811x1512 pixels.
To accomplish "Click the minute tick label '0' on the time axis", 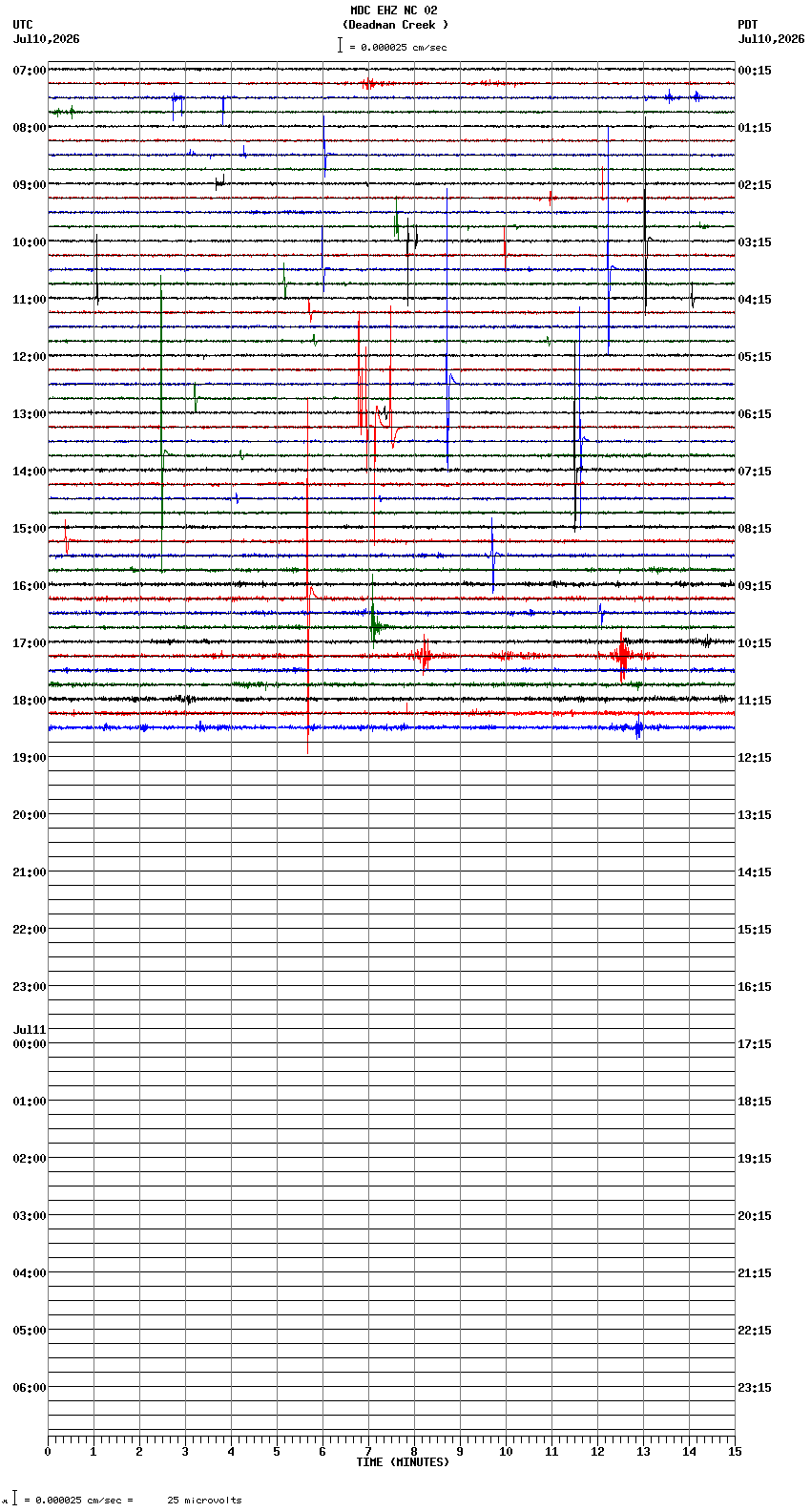I will pyautogui.click(x=48, y=1452).
